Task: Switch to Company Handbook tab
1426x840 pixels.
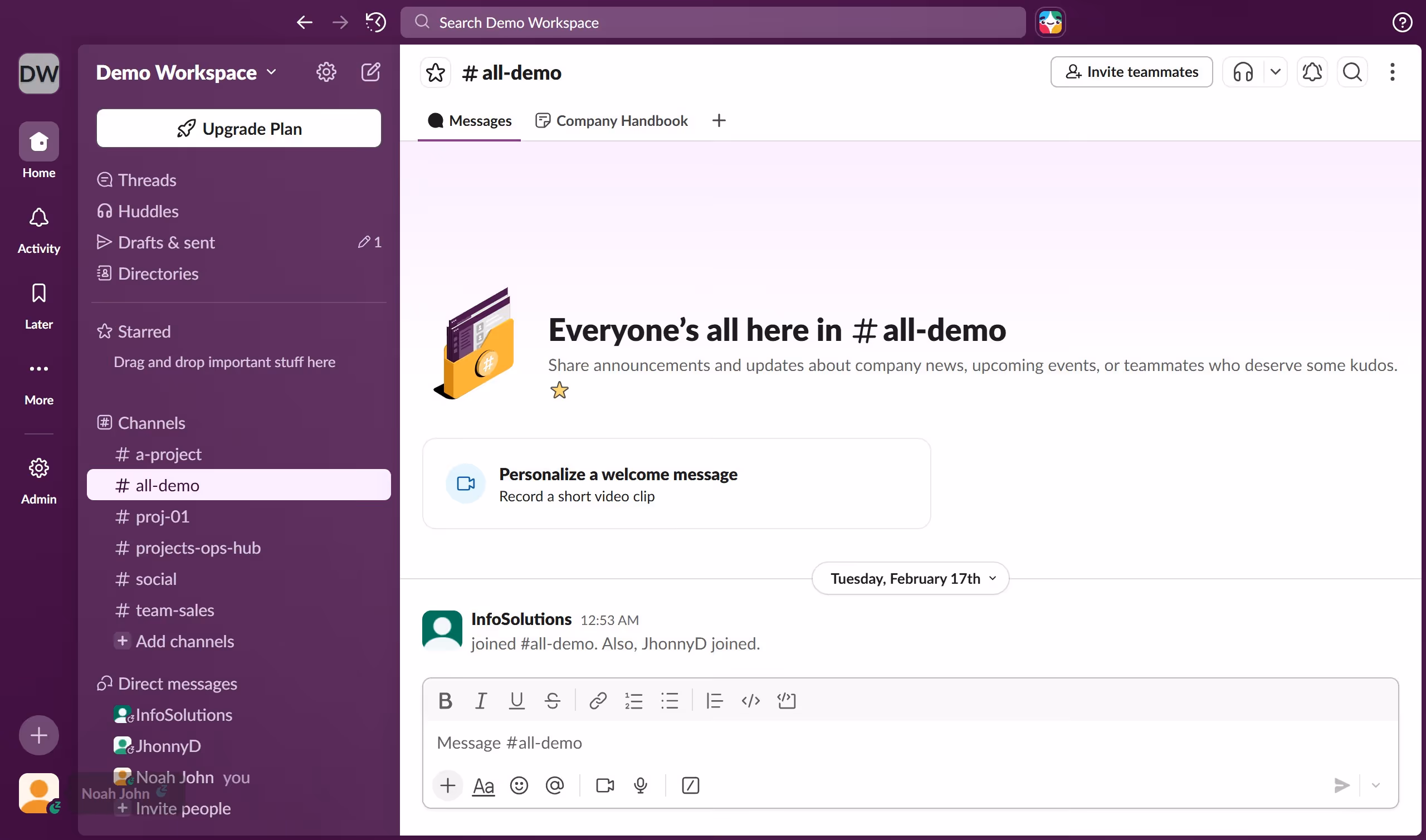Action: 611,120
